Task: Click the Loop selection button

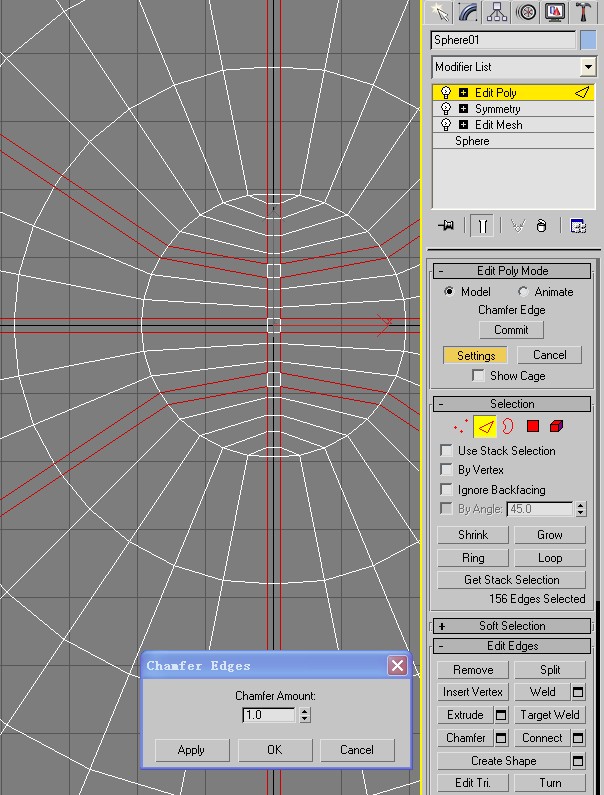Action: [x=550, y=558]
